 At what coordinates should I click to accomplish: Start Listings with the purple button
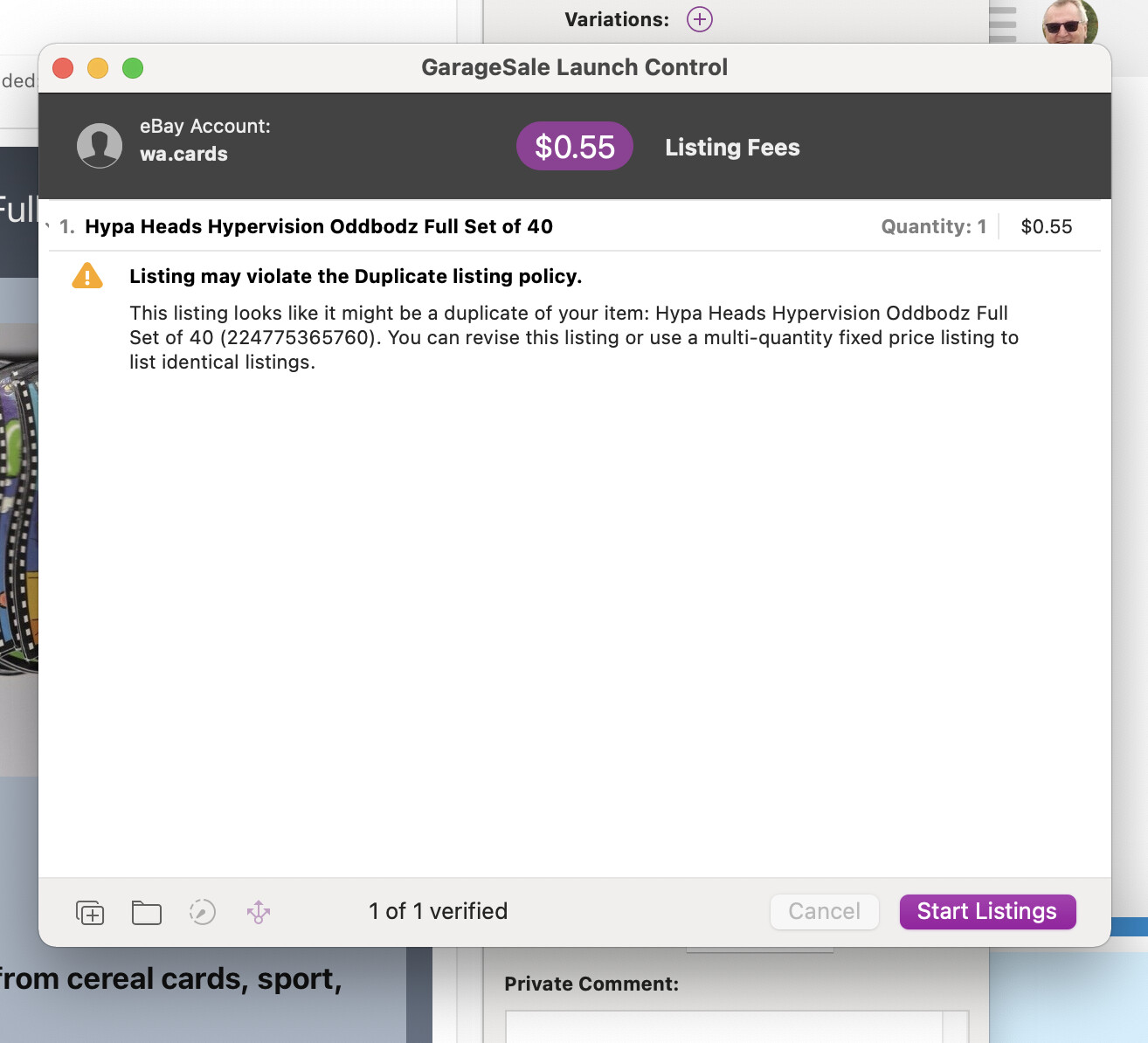(x=987, y=911)
